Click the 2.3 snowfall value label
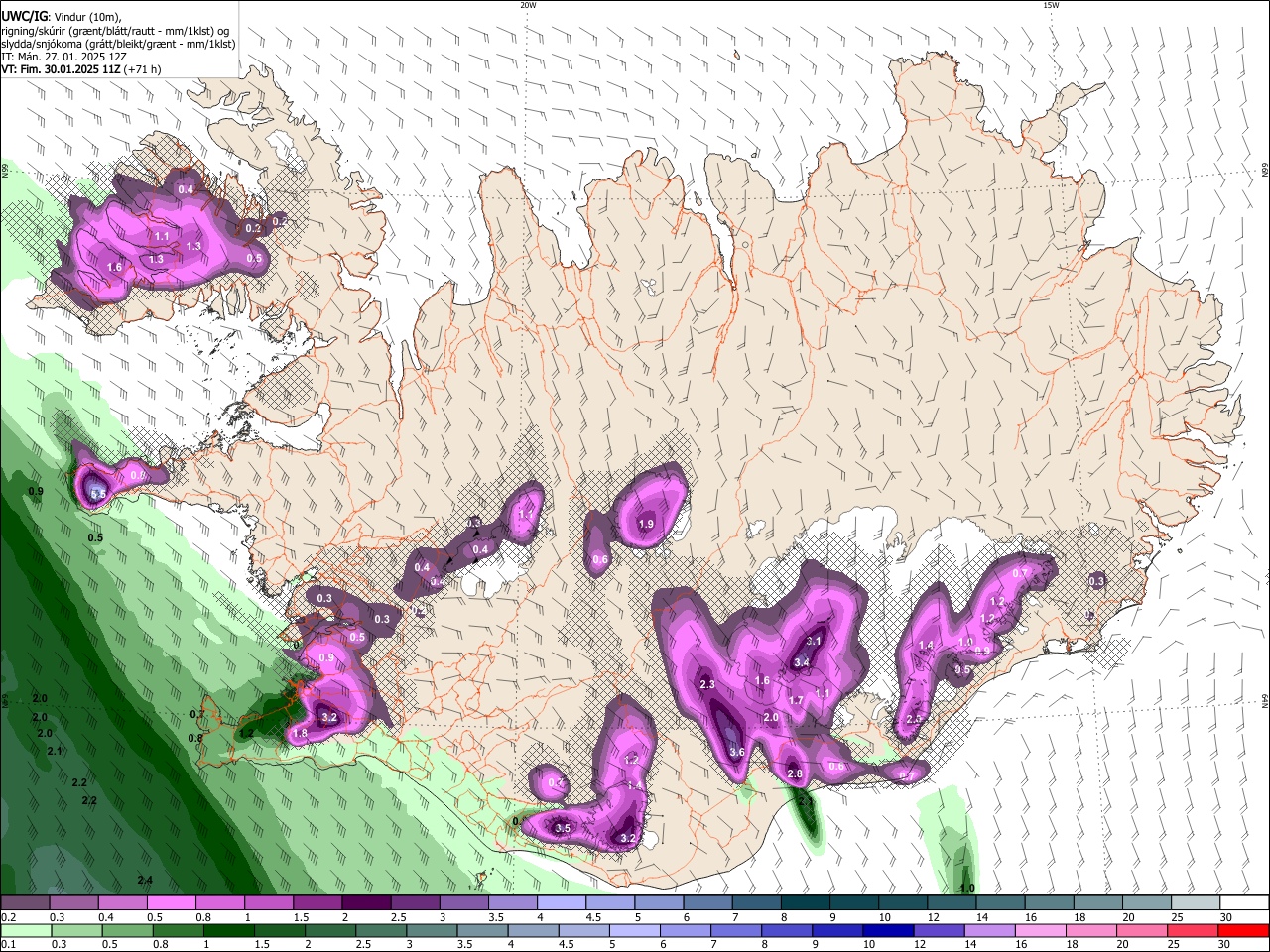 click(x=707, y=684)
